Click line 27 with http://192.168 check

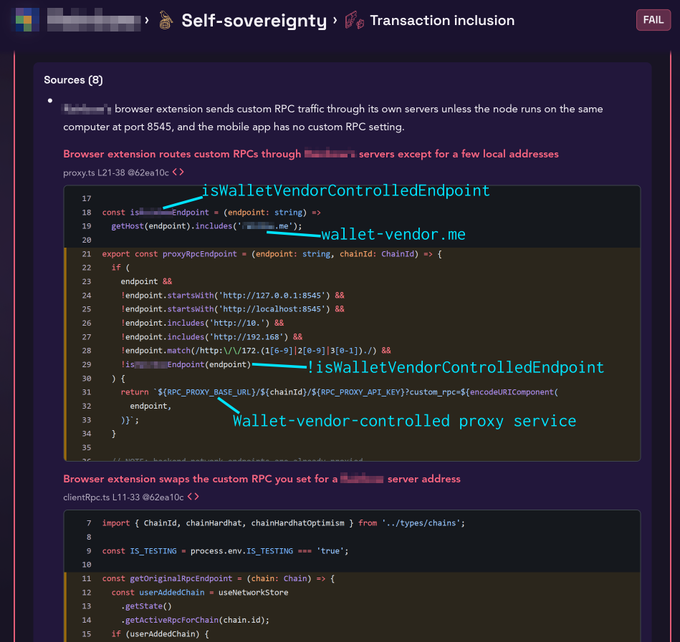(212, 337)
